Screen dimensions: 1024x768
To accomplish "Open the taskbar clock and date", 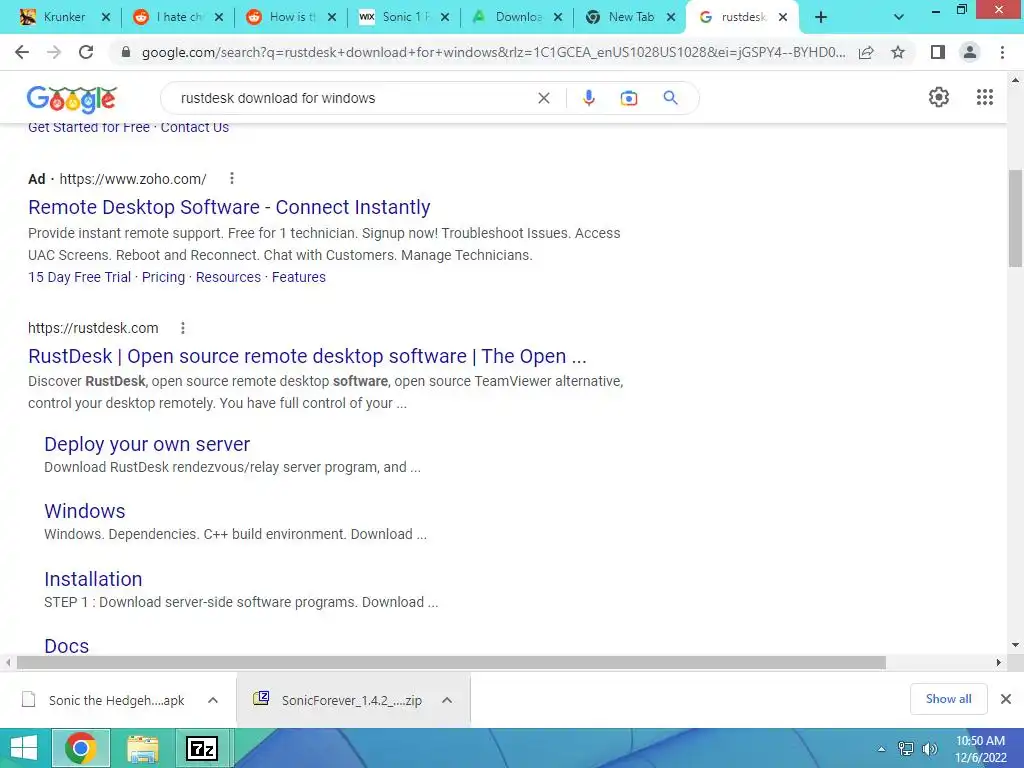I will pyautogui.click(x=980, y=749).
